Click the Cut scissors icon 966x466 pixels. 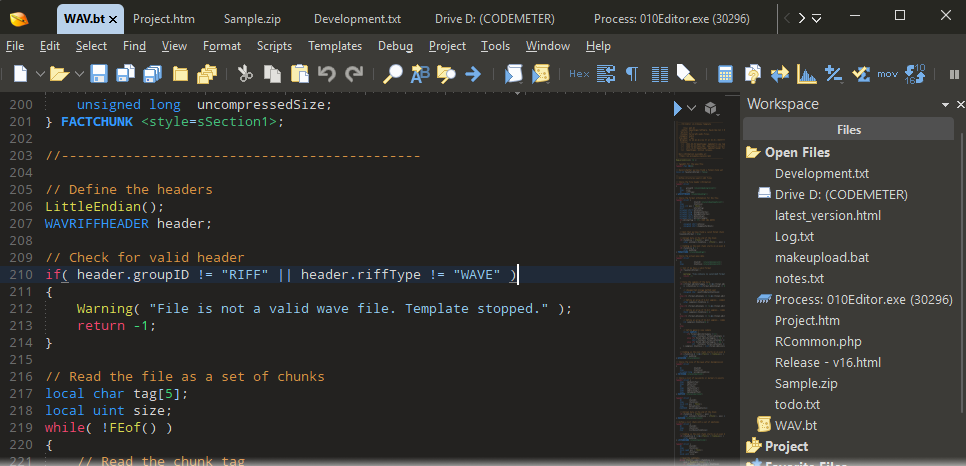244,73
